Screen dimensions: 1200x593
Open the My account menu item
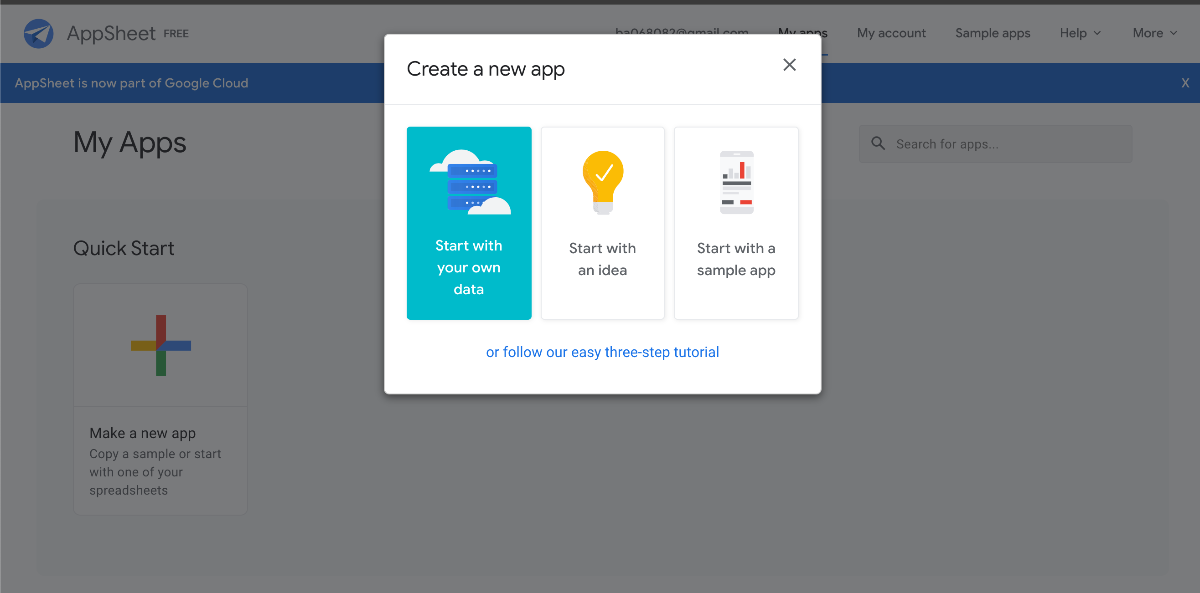891,33
